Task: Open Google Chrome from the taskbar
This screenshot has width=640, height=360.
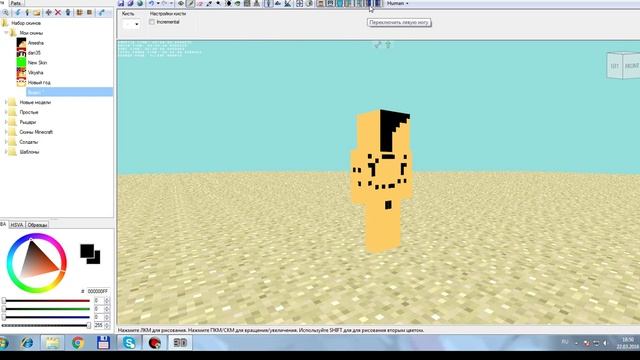Action: (78, 342)
